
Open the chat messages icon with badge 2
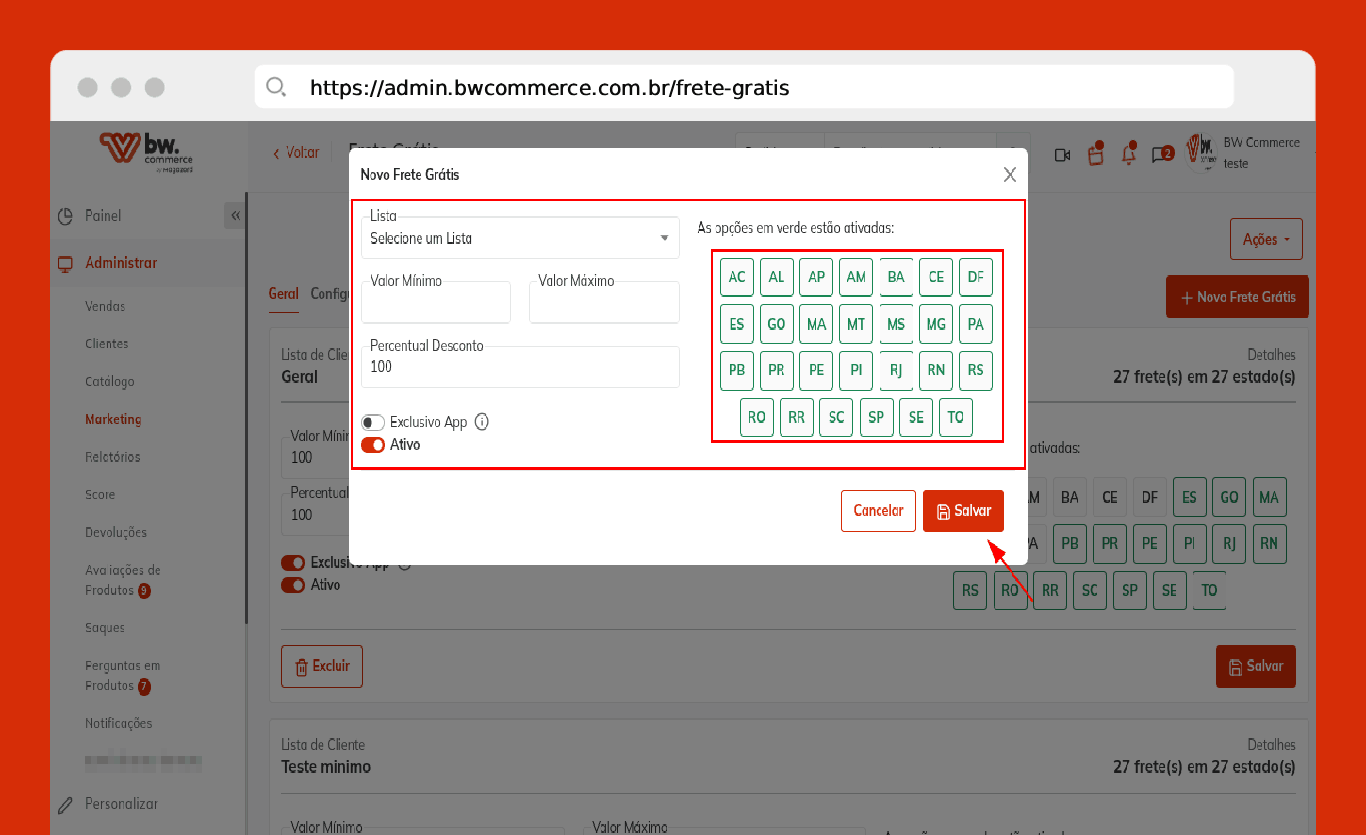[1161, 154]
